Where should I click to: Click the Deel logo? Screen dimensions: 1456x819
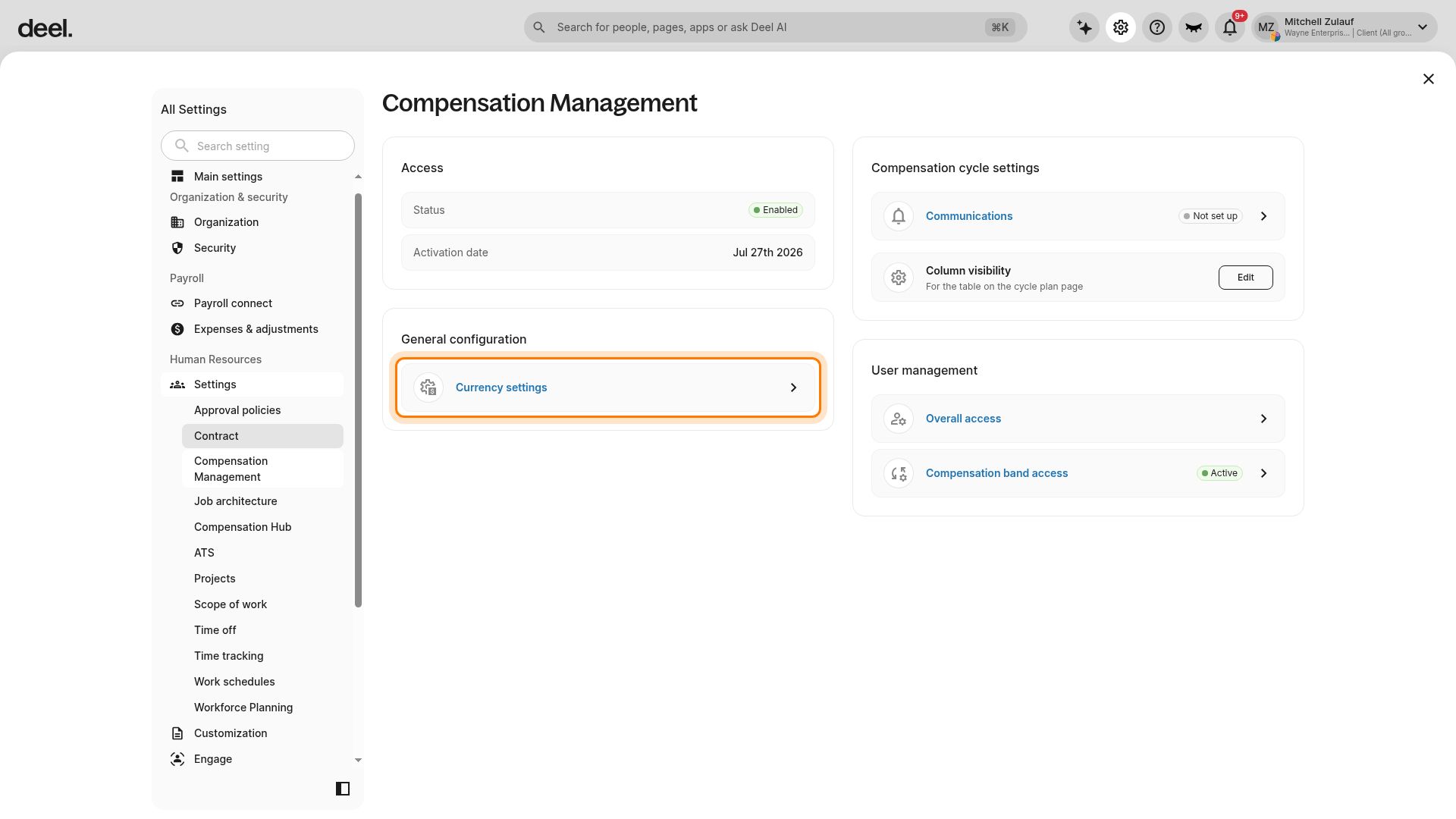[45, 28]
